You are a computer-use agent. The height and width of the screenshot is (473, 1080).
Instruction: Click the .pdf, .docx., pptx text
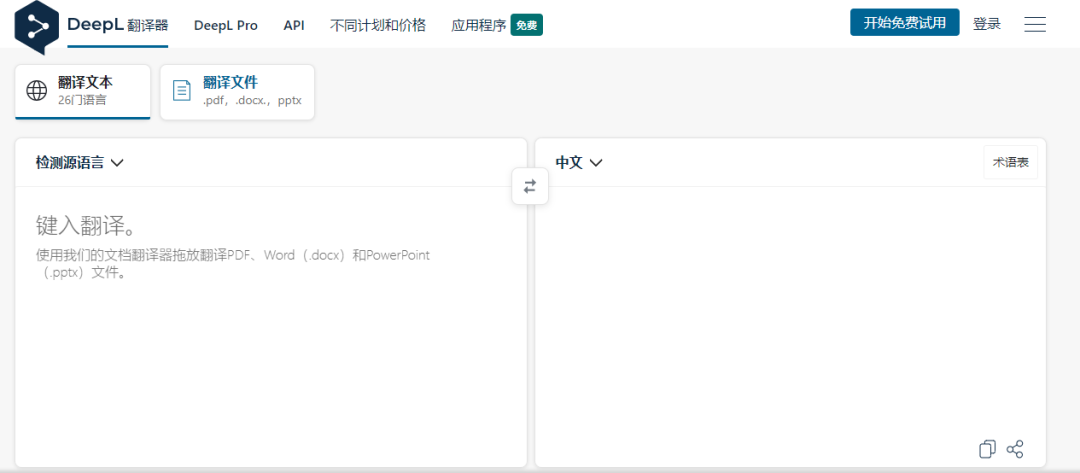click(x=252, y=100)
